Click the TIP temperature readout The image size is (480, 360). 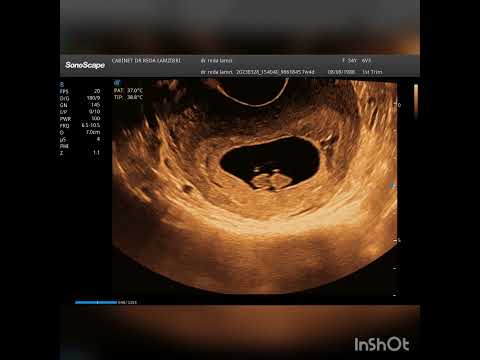click(x=128, y=97)
